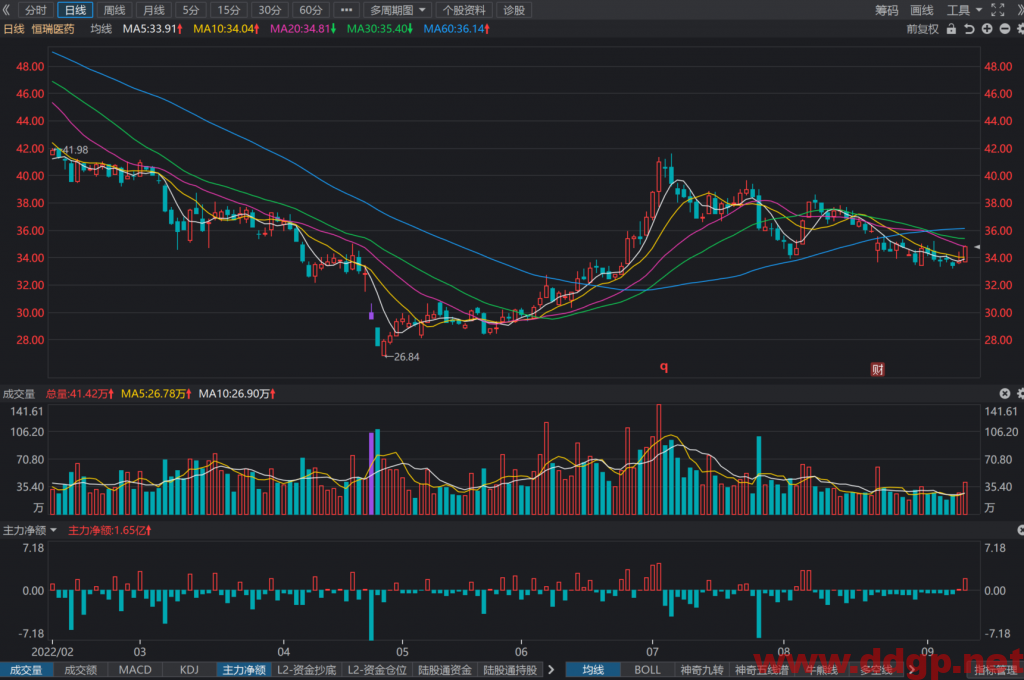The width and height of the screenshot is (1024, 680).
Task: Switch to the 月线 monthly chart
Action: [153, 10]
